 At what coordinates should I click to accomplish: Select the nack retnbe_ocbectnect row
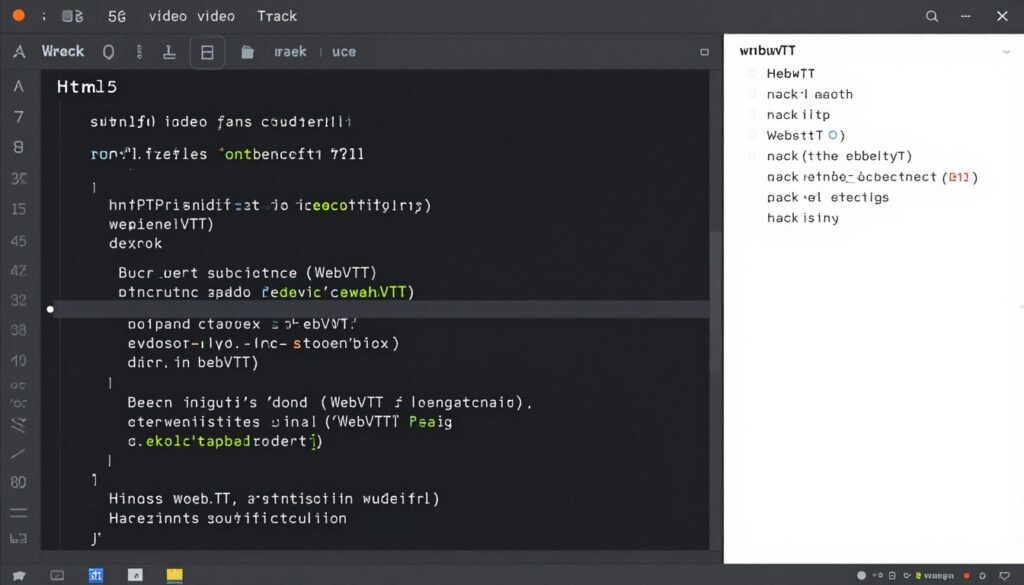pyautogui.click(x=872, y=177)
